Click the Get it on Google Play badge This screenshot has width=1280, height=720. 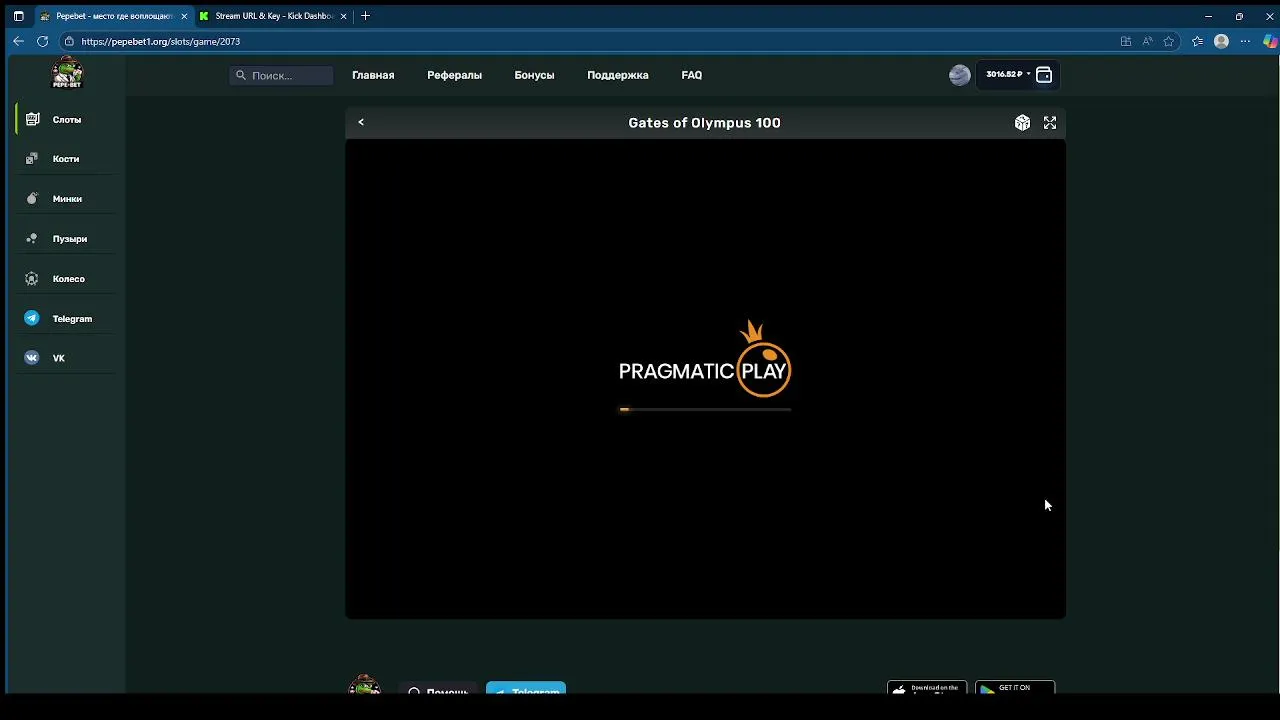click(x=1014, y=688)
